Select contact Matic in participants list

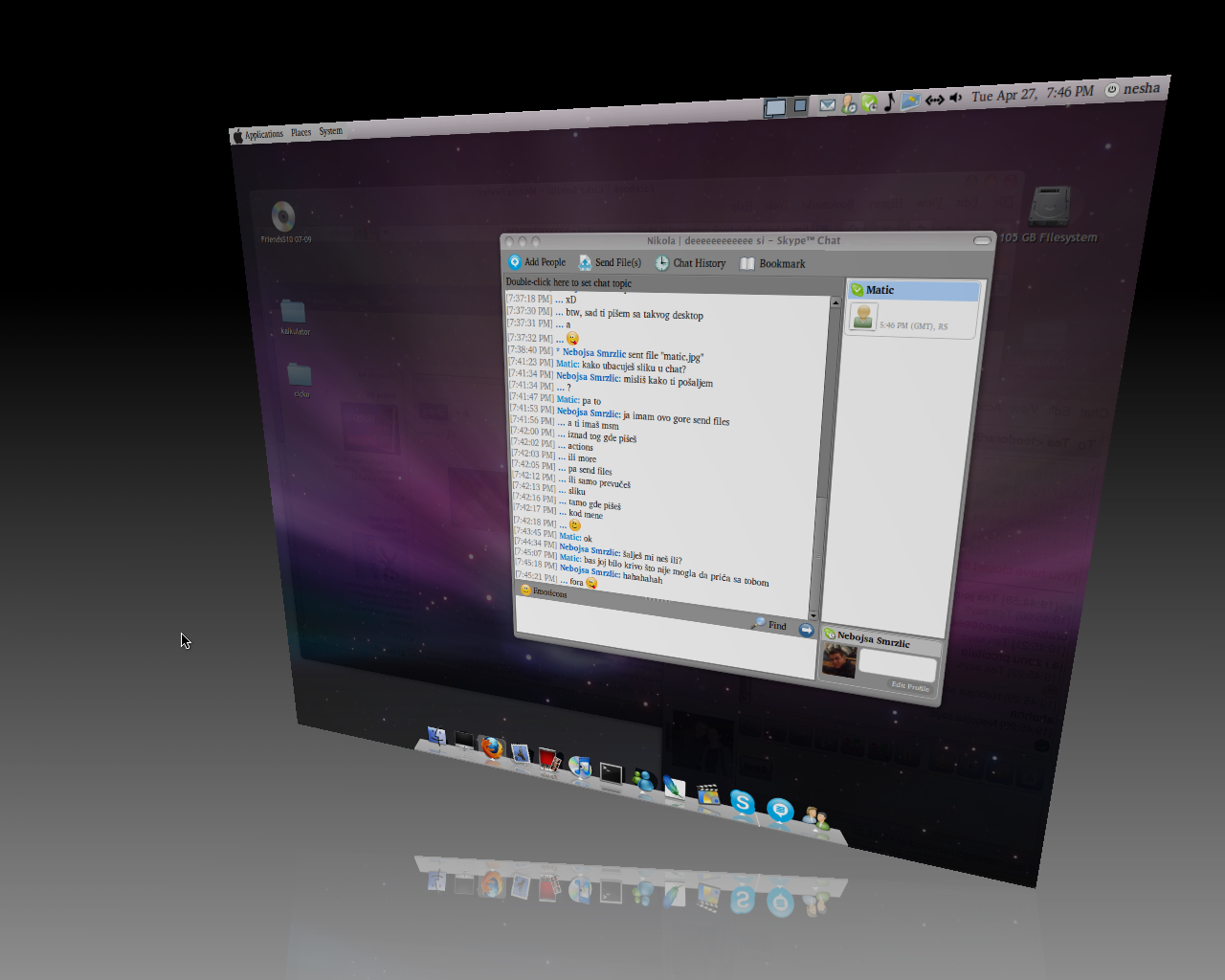(913, 290)
